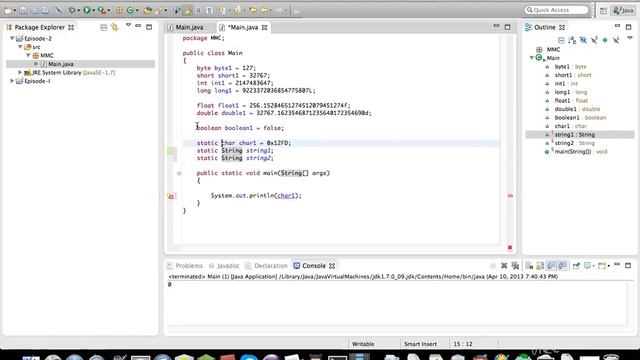The image size is (640, 360).
Task: Toggle alphabetical Sort in Outline
Action: pyautogui.click(x=572, y=40)
